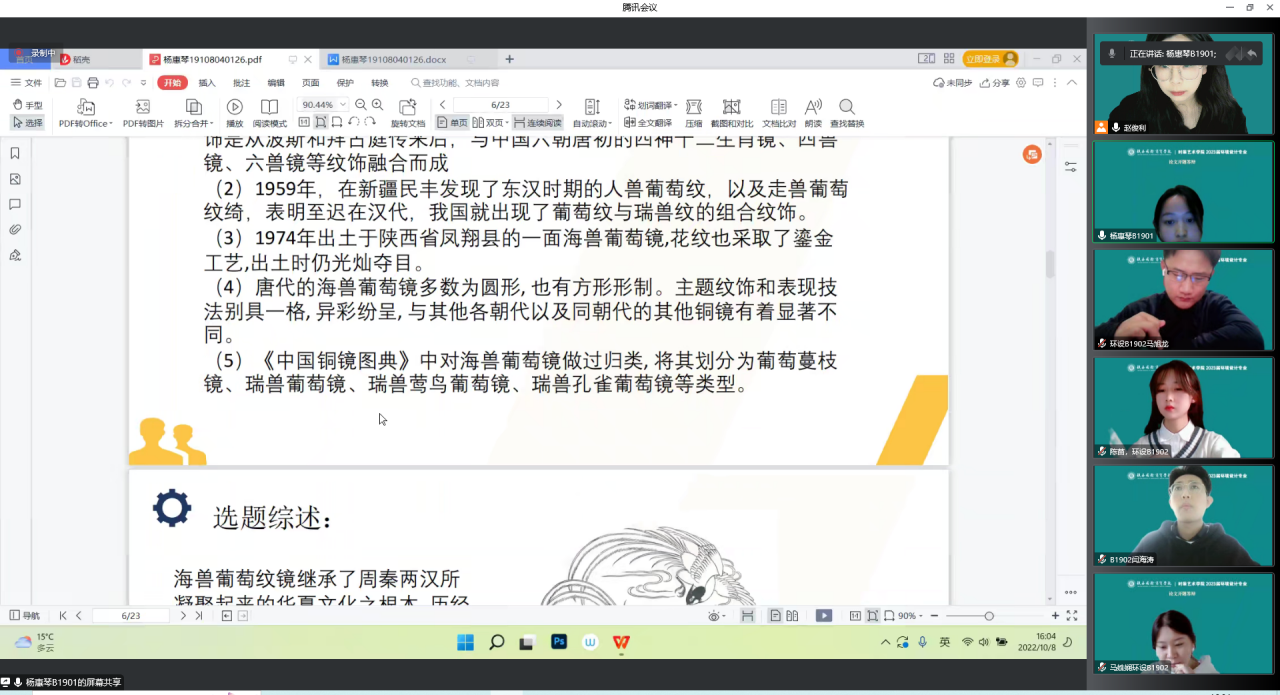Open the signature panel in left sidebar
1280x695 pixels.
(x=15, y=255)
